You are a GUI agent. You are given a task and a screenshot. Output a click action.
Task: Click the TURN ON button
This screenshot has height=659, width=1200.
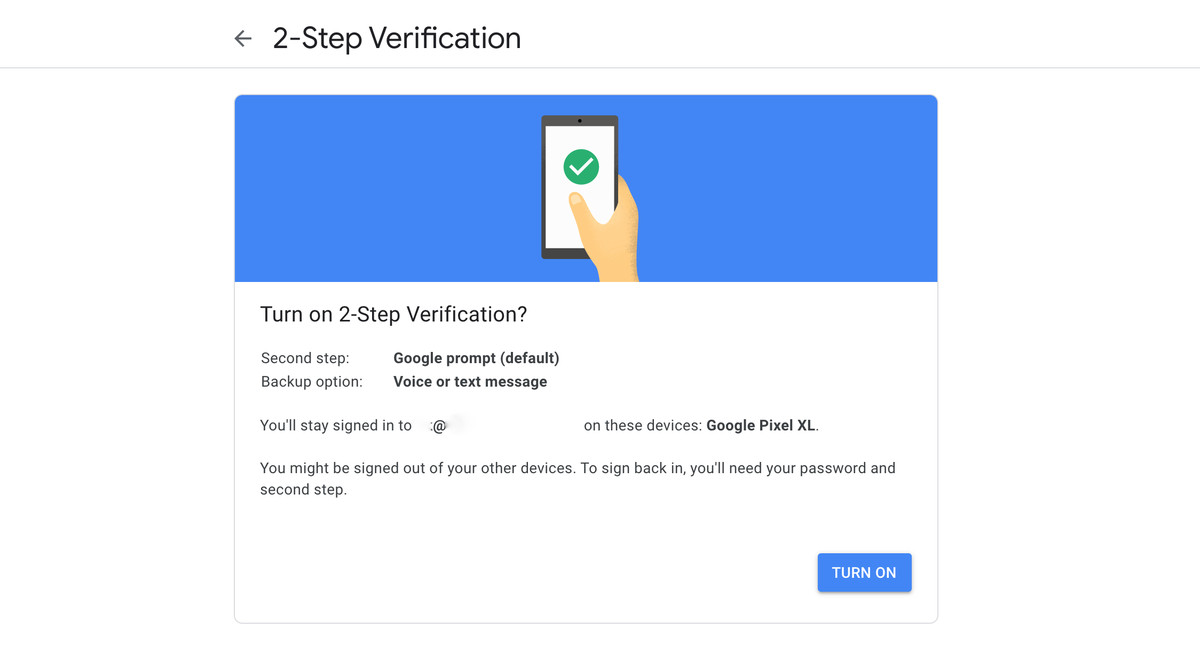click(x=864, y=573)
